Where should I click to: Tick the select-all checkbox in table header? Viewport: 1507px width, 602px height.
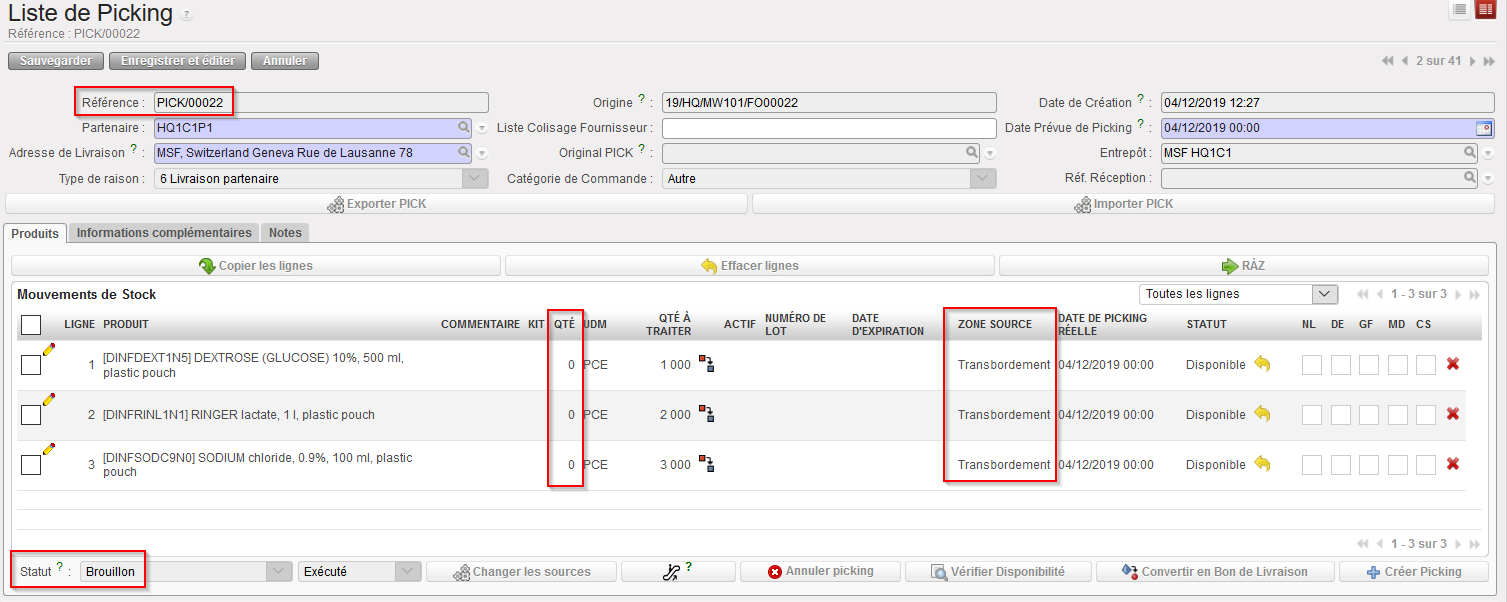31,324
